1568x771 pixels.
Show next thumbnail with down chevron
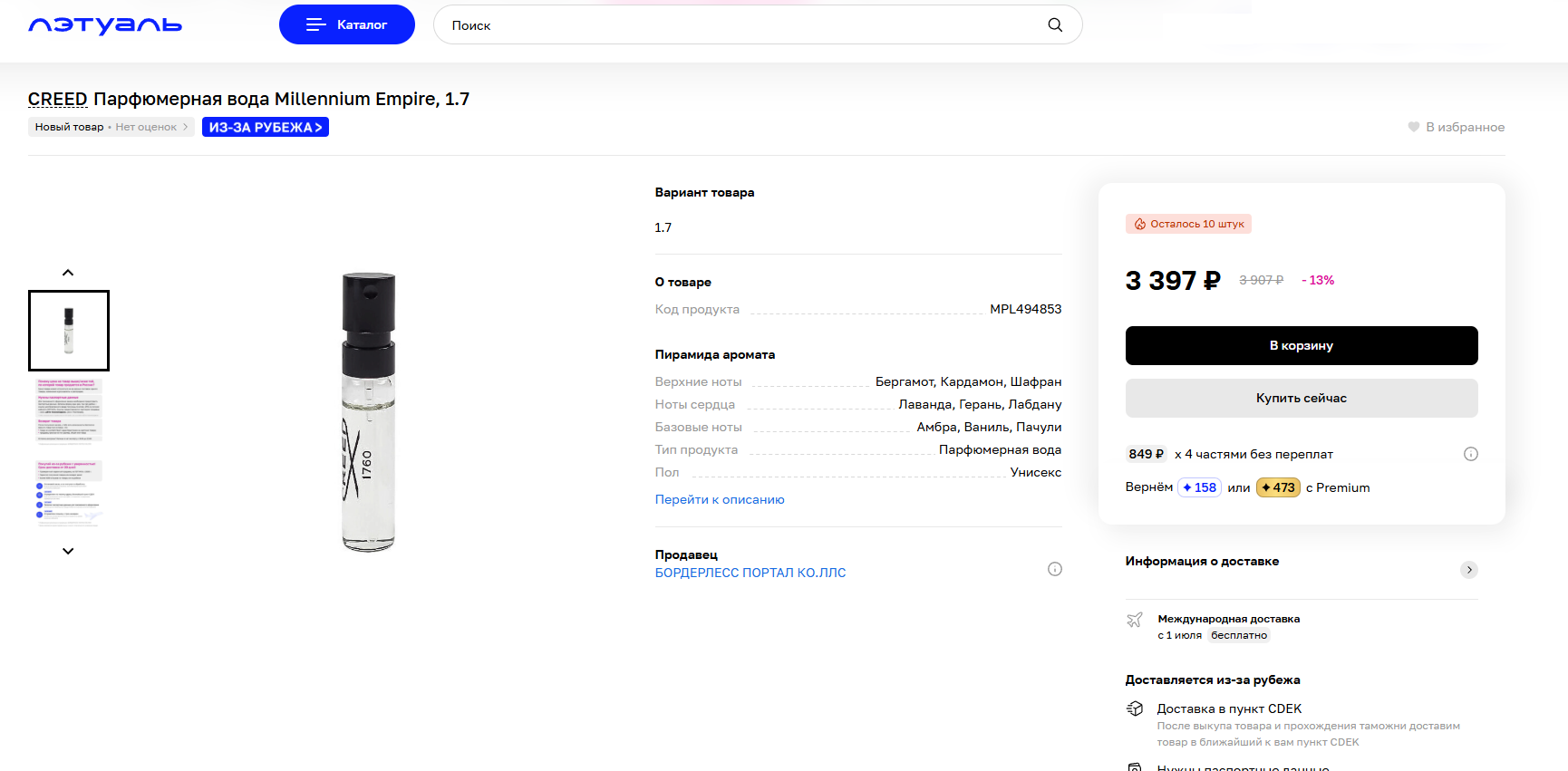(68, 551)
